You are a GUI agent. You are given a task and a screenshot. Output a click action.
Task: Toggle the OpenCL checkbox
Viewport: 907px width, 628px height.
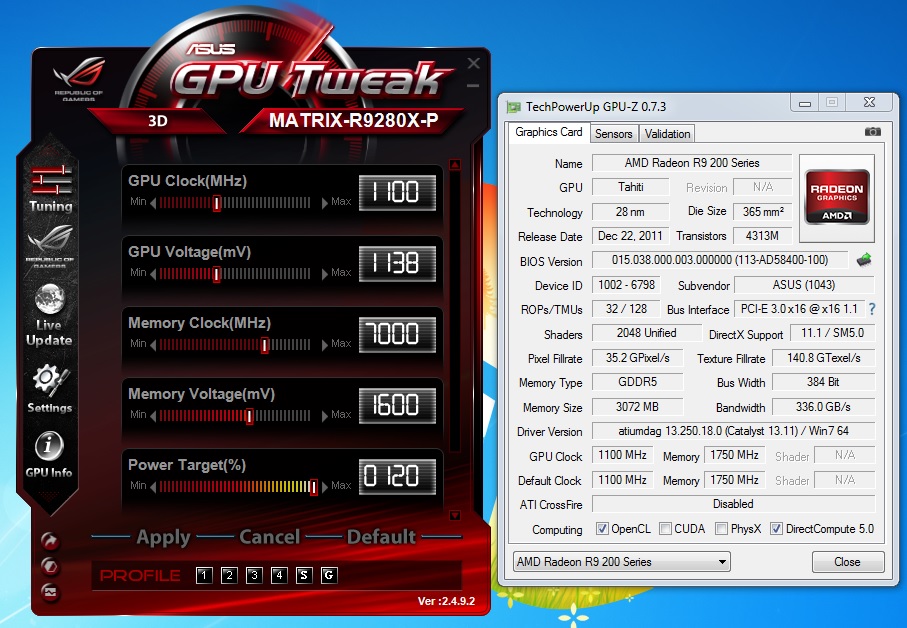tap(602, 529)
